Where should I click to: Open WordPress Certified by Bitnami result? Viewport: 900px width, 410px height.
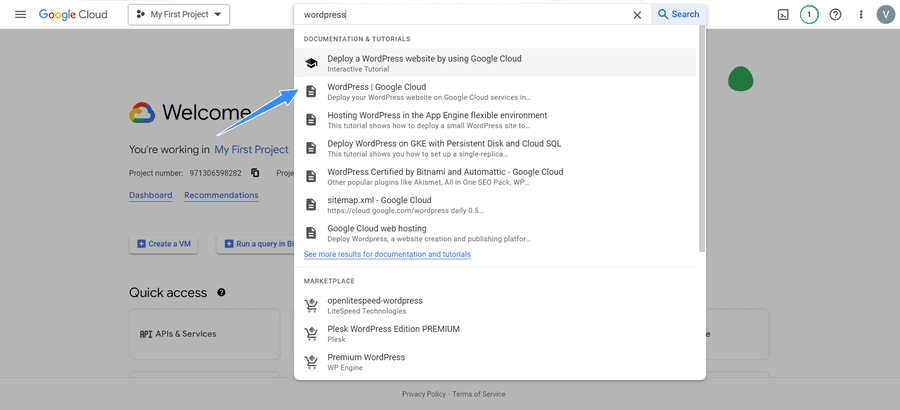497,176
